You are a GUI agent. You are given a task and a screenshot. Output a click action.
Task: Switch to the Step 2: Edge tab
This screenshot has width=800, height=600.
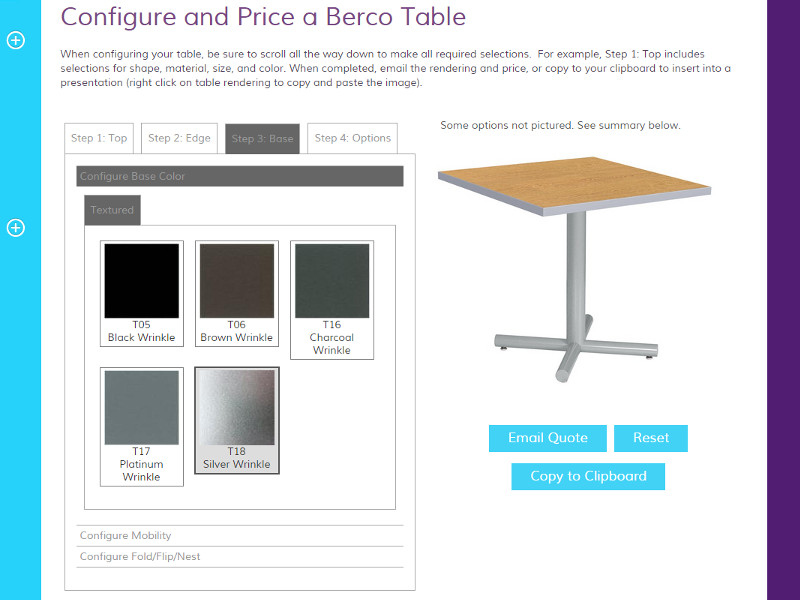point(179,138)
